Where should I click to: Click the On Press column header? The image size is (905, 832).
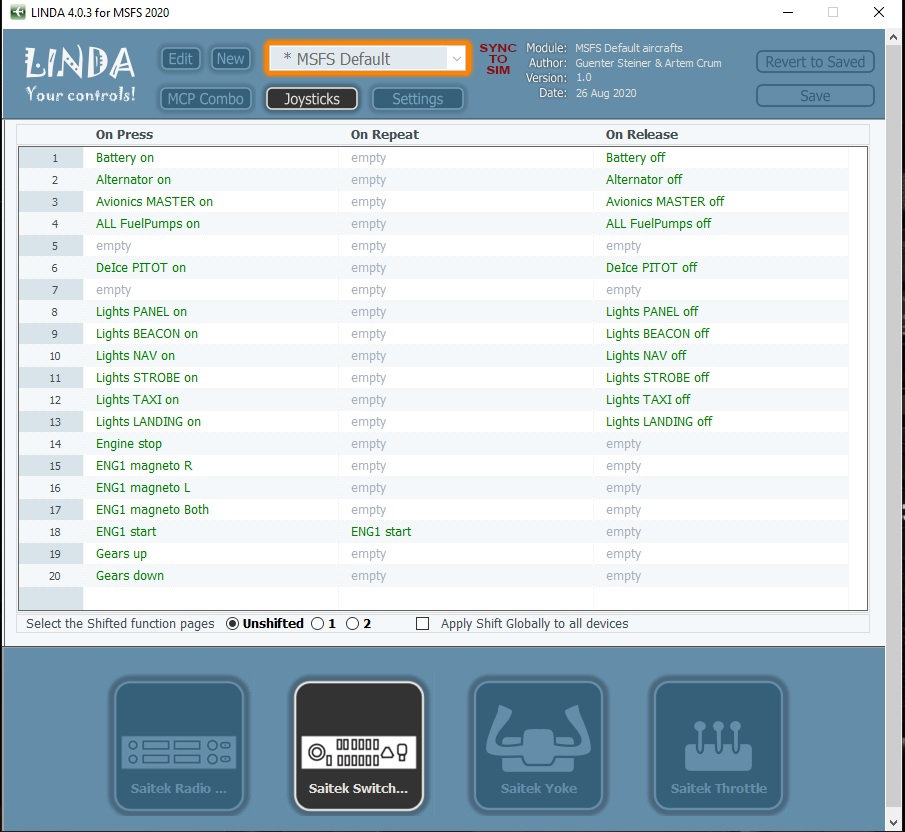[124, 134]
